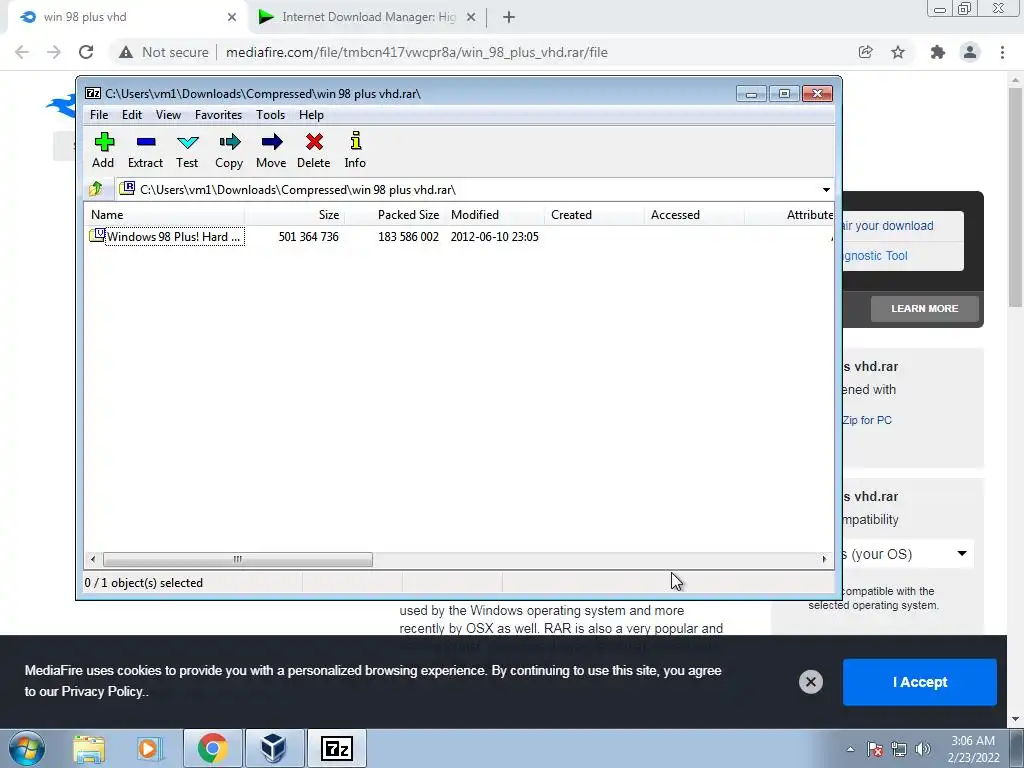
Task: Open the Help menu
Action: point(312,115)
